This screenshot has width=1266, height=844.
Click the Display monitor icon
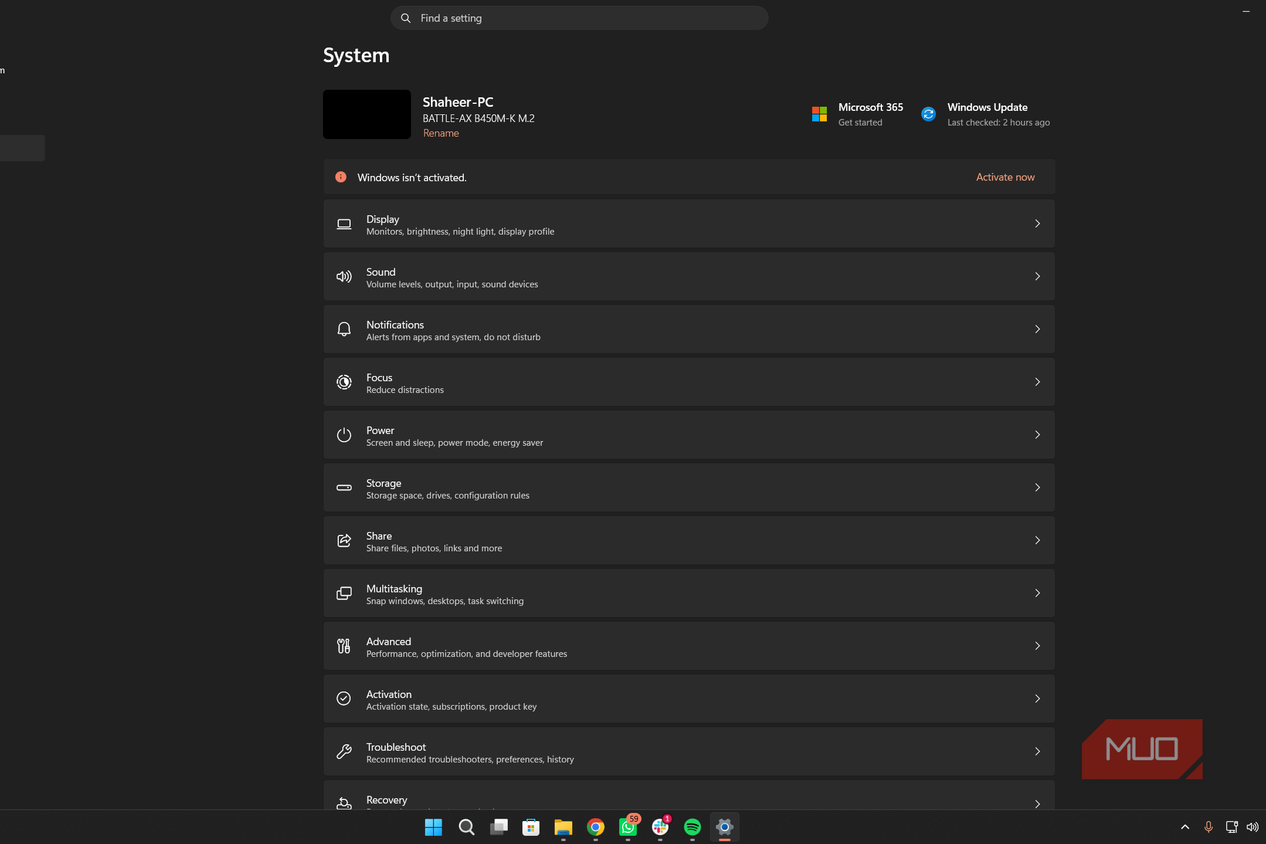coord(344,224)
